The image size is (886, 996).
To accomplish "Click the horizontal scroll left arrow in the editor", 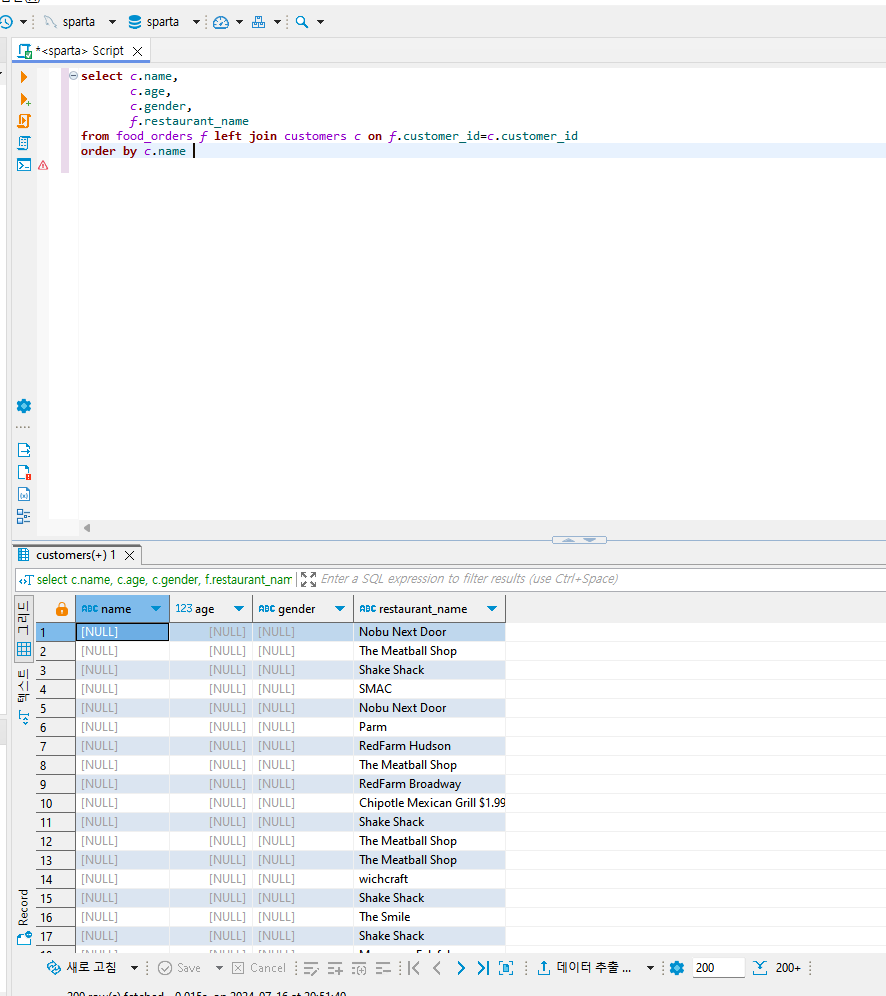I will [87, 528].
